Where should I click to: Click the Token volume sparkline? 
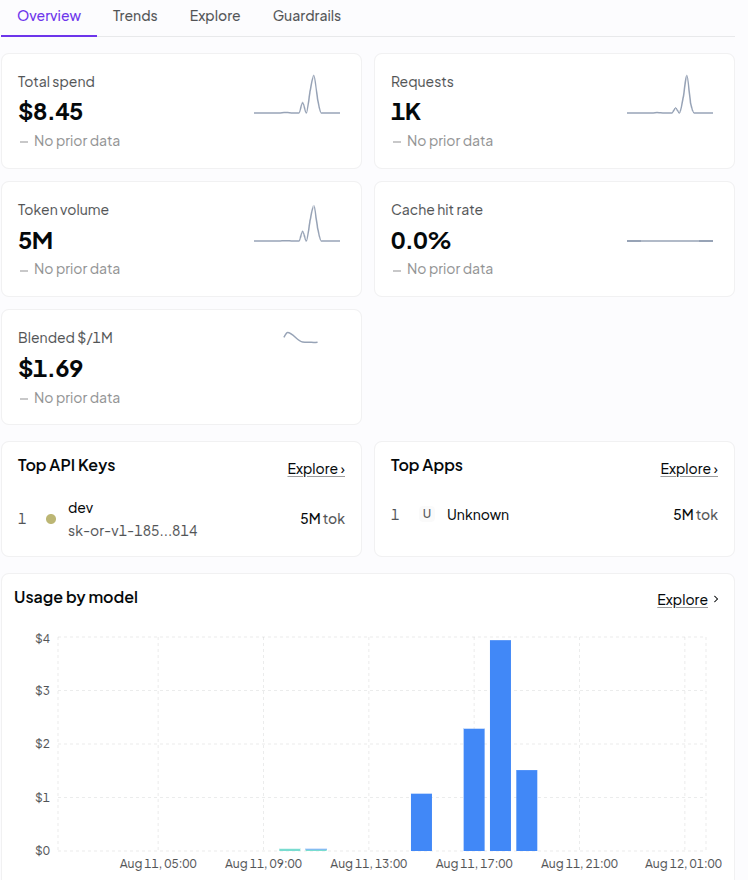tap(297, 224)
